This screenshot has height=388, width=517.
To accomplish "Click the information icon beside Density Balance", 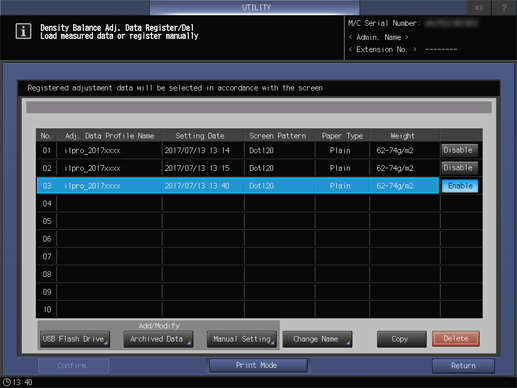I will [x=23, y=31].
